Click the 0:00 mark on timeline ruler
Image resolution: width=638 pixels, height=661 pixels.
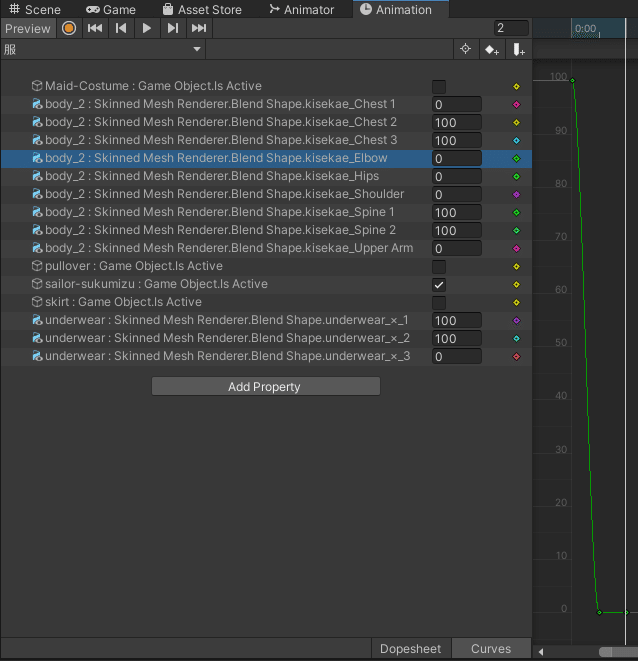point(585,29)
